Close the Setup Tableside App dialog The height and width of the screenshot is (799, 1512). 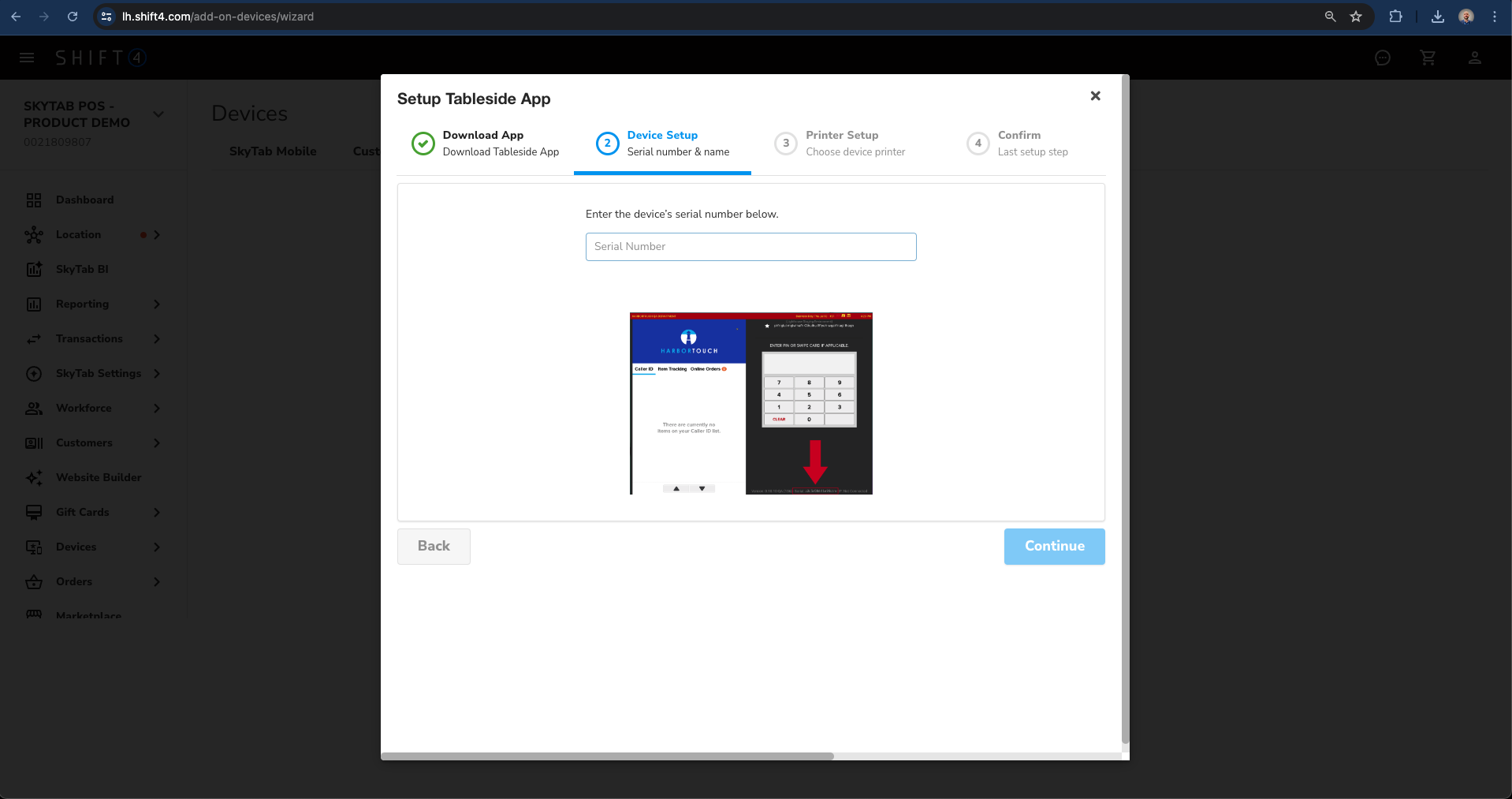tap(1095, 96)
